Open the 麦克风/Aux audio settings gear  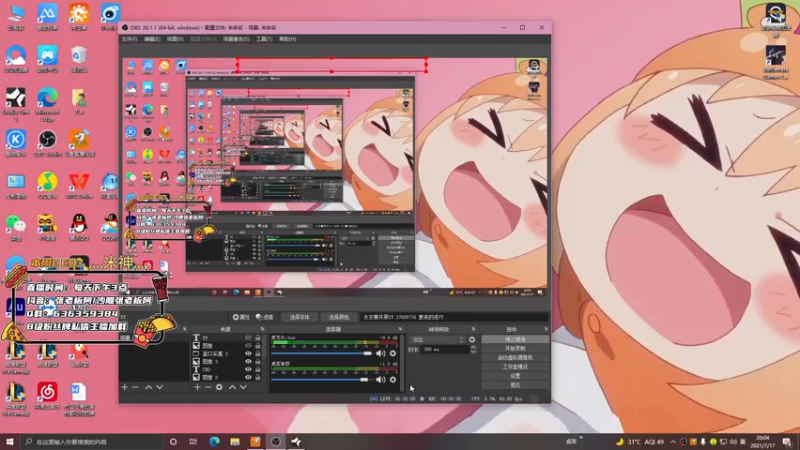pos(393,353)
